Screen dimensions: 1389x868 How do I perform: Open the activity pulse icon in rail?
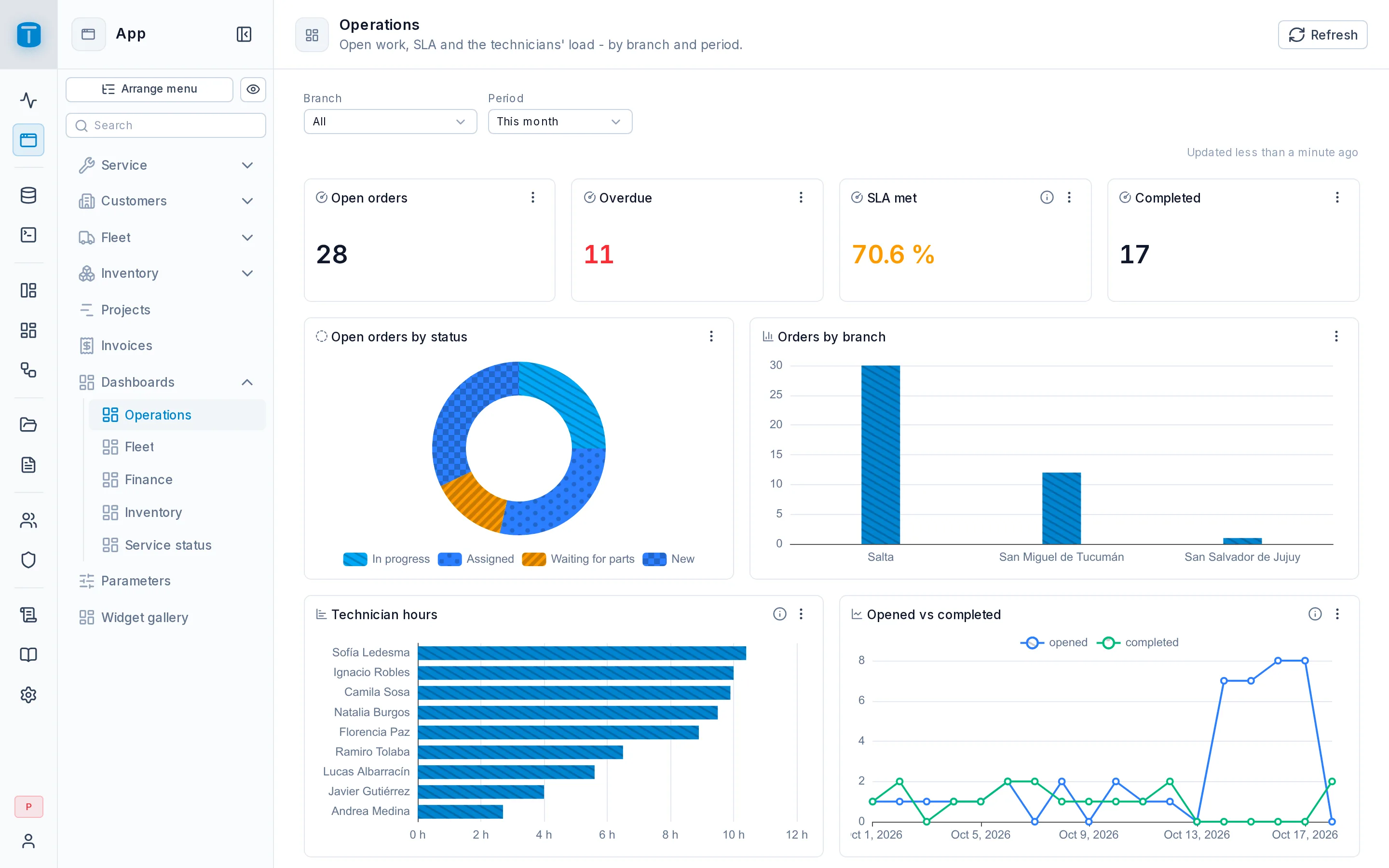pos(28,100)
